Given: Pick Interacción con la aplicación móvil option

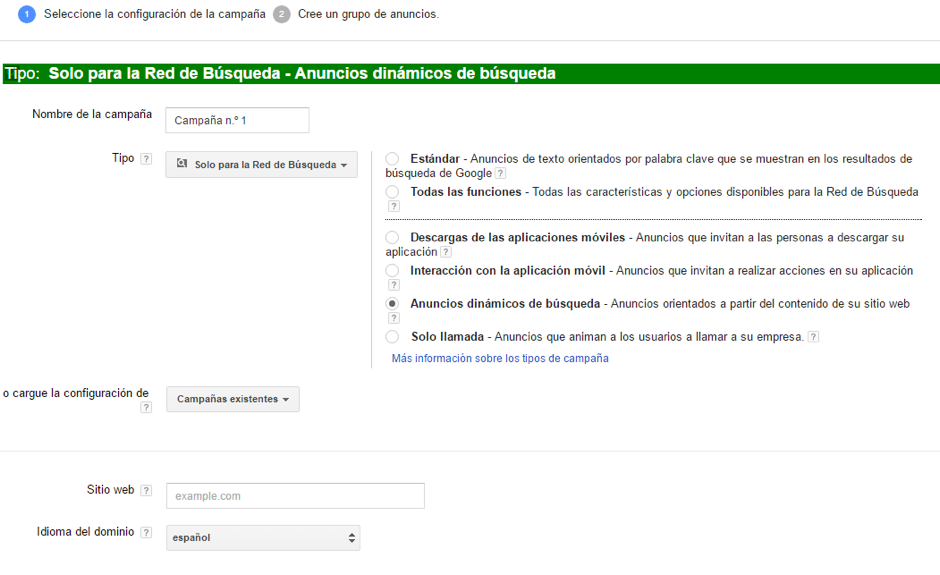Looking at the screenshot, I should [x=392, y=271].
